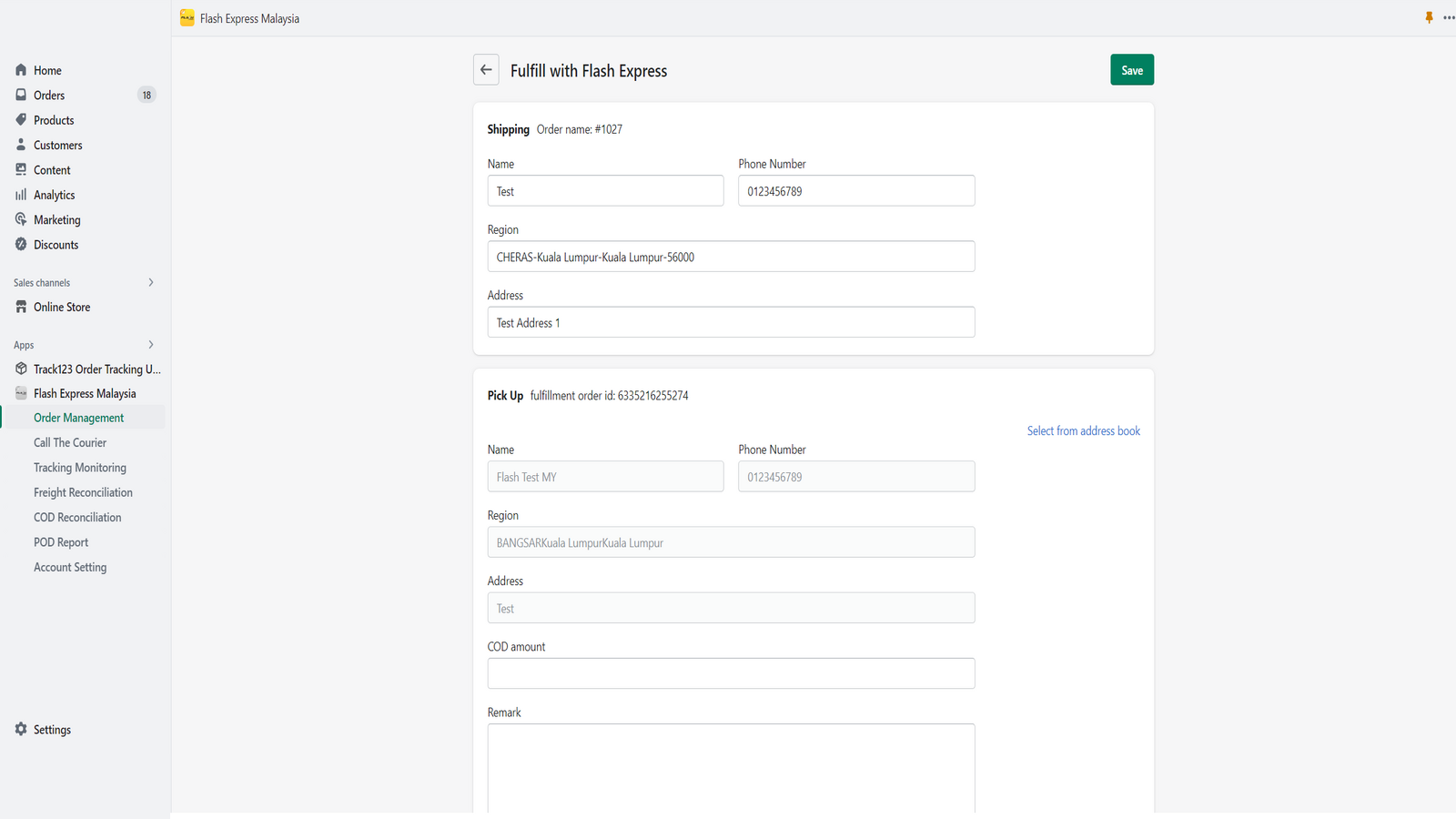Click the Home icon in sidebar
1456x819 pixels.
pos(21,70)
